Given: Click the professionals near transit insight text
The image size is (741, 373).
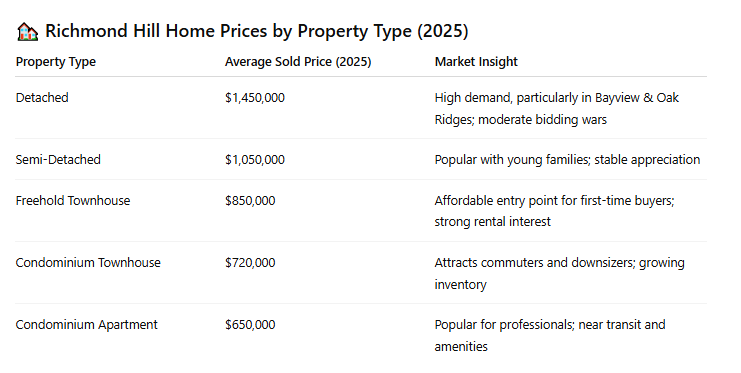Looking at the screenshot, I should click(550, 335).
